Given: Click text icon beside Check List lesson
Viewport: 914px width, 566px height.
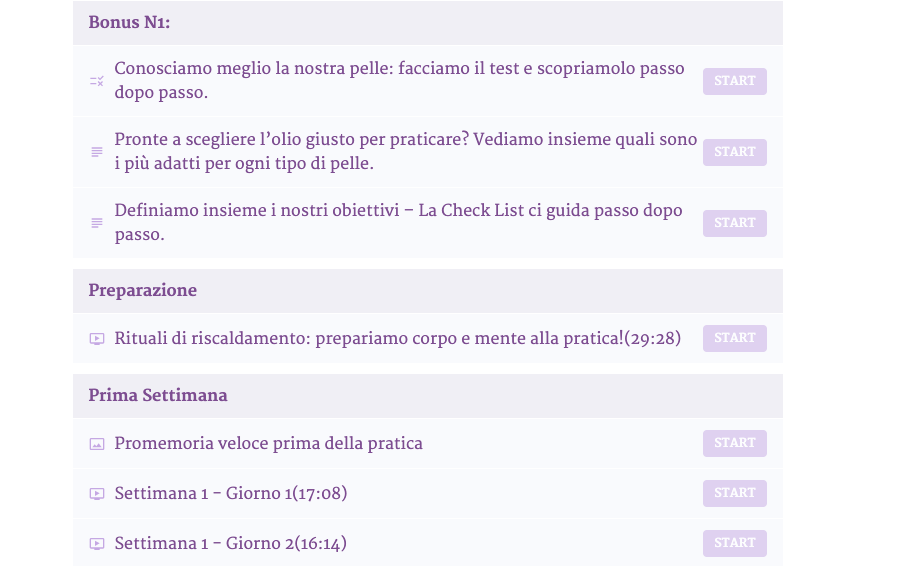Looking at the screenshot, I should tap(97, 223).
